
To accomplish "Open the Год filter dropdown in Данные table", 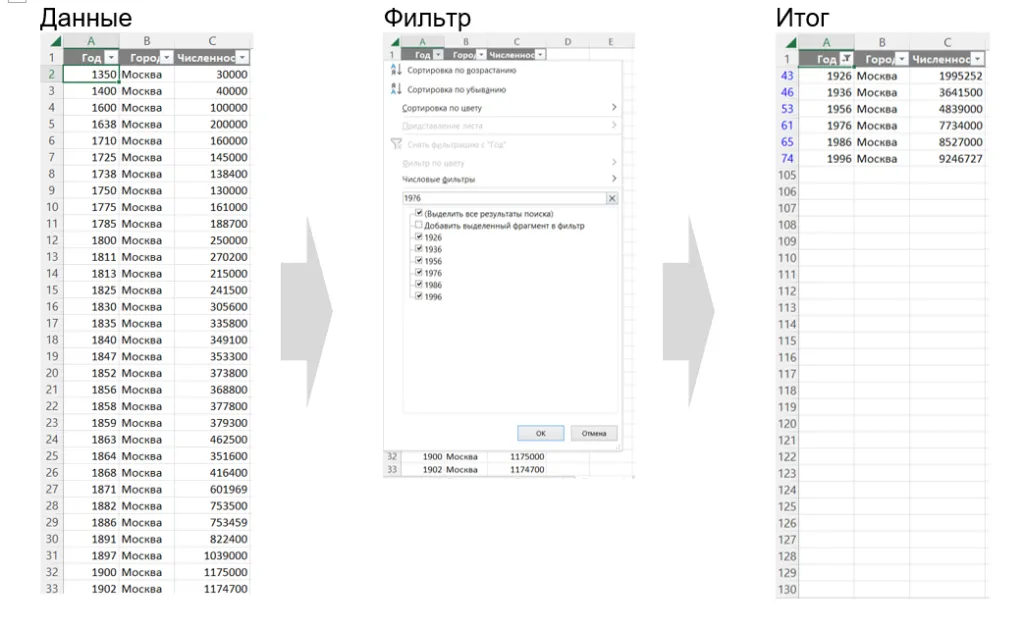I will tap(111, 57).
